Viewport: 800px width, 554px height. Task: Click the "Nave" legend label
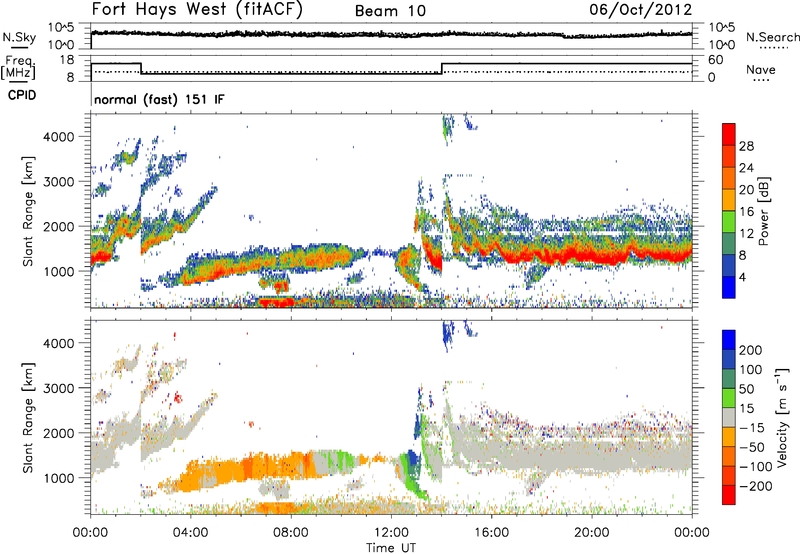[761, 69]
